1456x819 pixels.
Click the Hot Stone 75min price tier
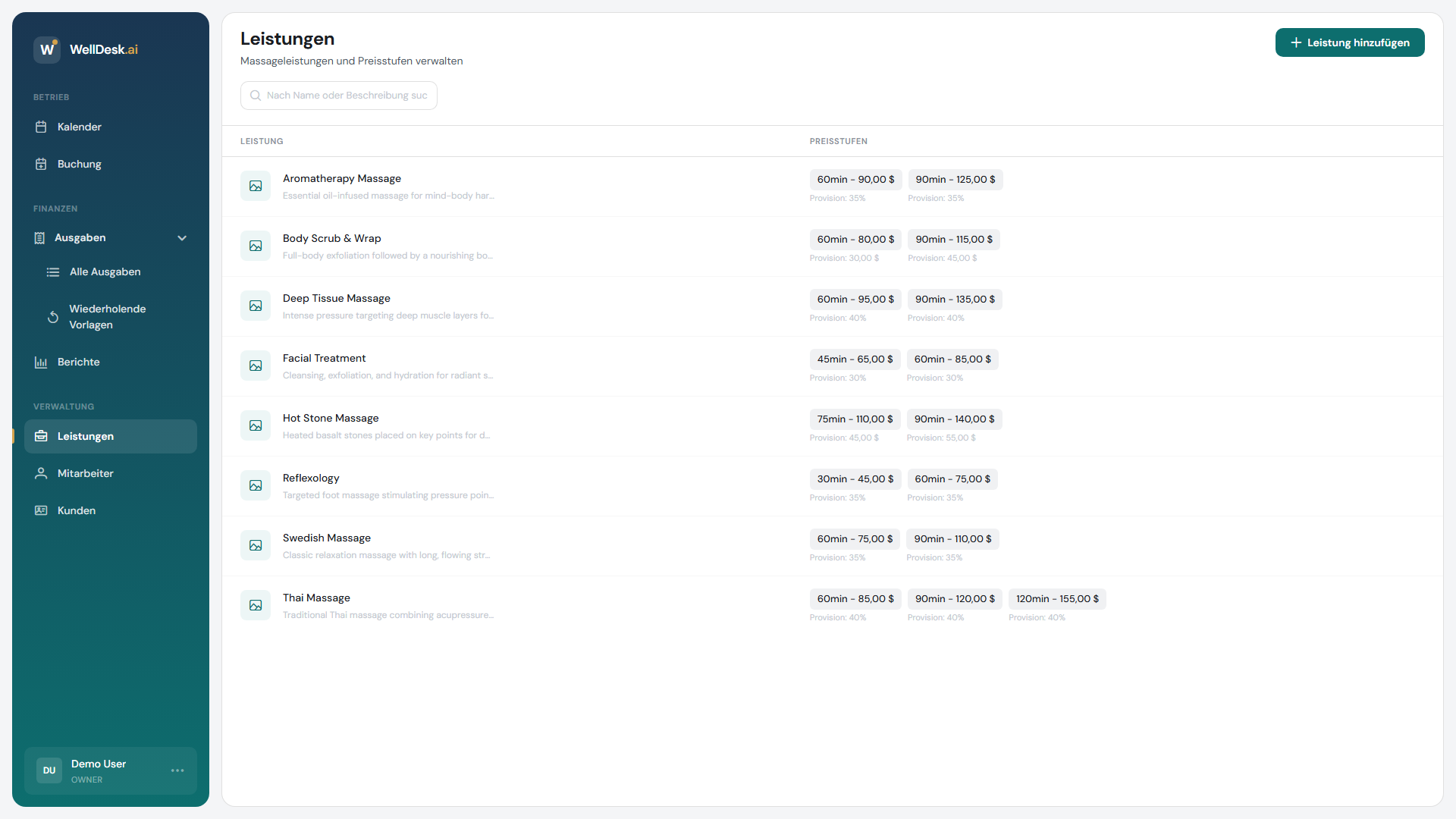[855, 419]
